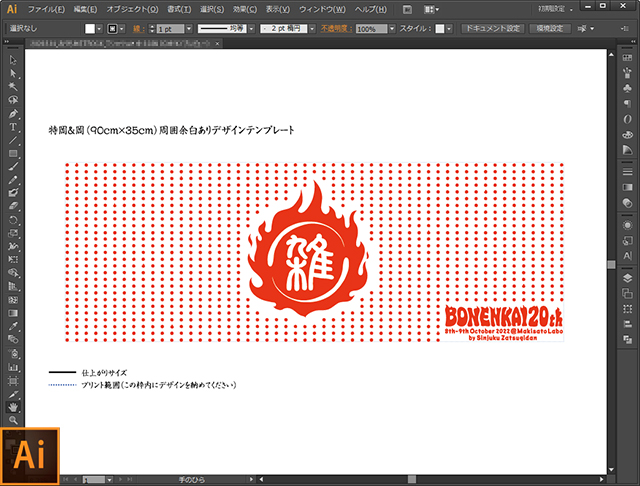Select the Symbol Sprayer tool
The height and width of the screenshot is (486, 640).
(x=13, y=353)
